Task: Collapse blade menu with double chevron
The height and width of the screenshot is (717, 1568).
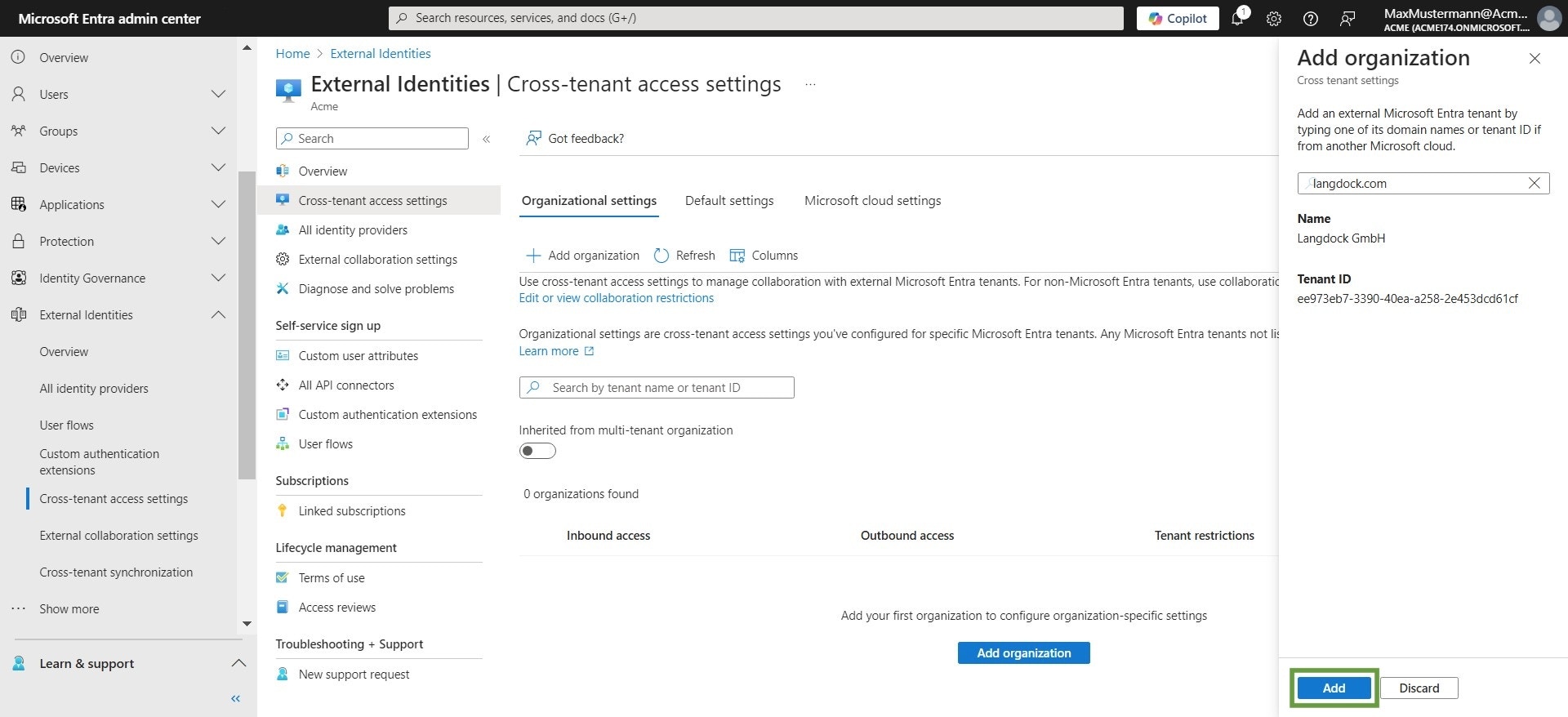Action: (486, 139)
